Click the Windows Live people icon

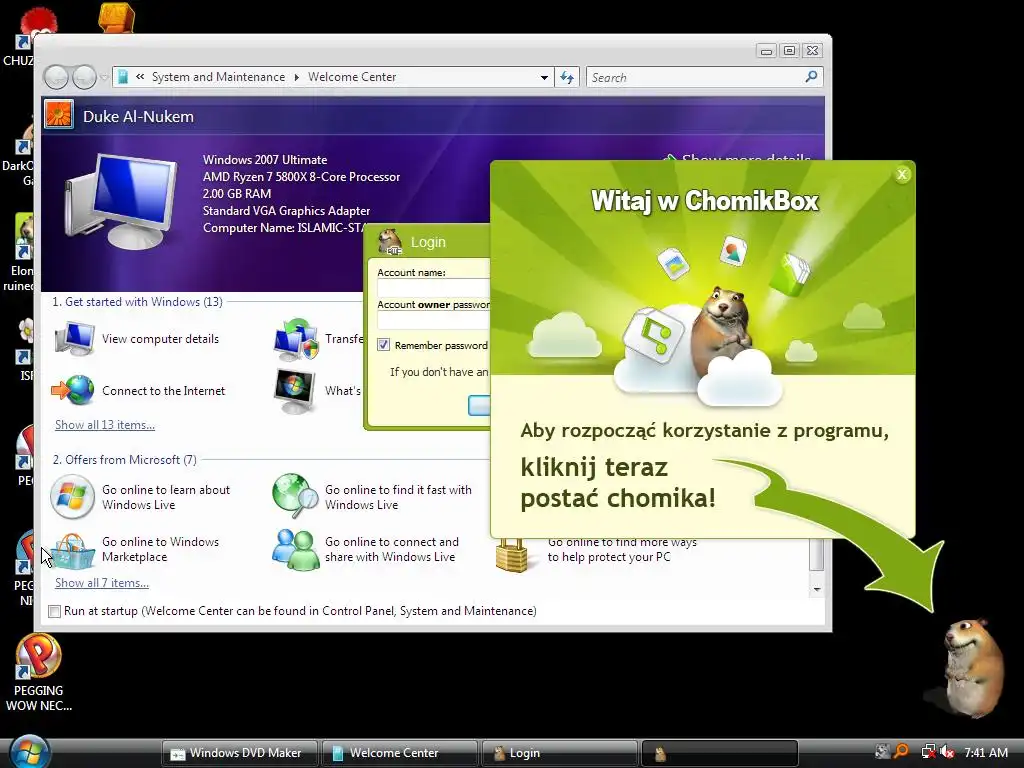click(x=295, y=549)
